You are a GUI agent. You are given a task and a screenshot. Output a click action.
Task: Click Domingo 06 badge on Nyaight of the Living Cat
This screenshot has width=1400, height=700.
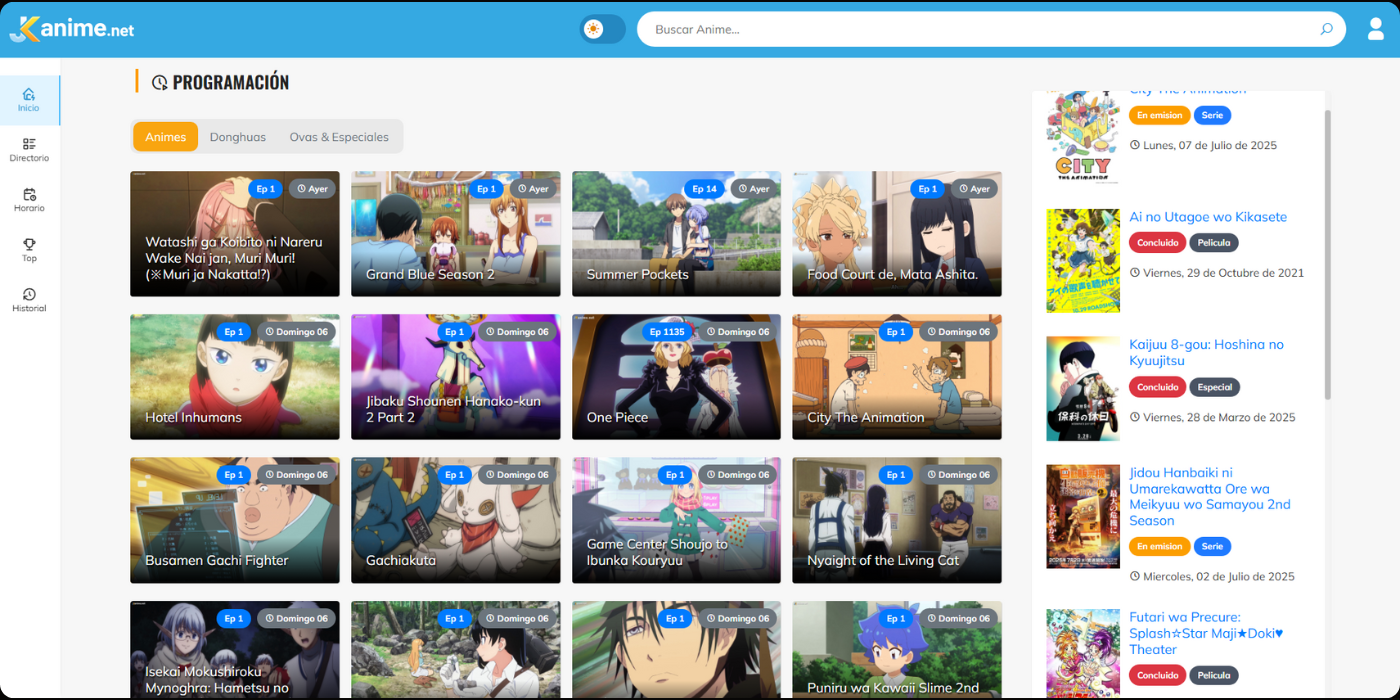(958, 475)
